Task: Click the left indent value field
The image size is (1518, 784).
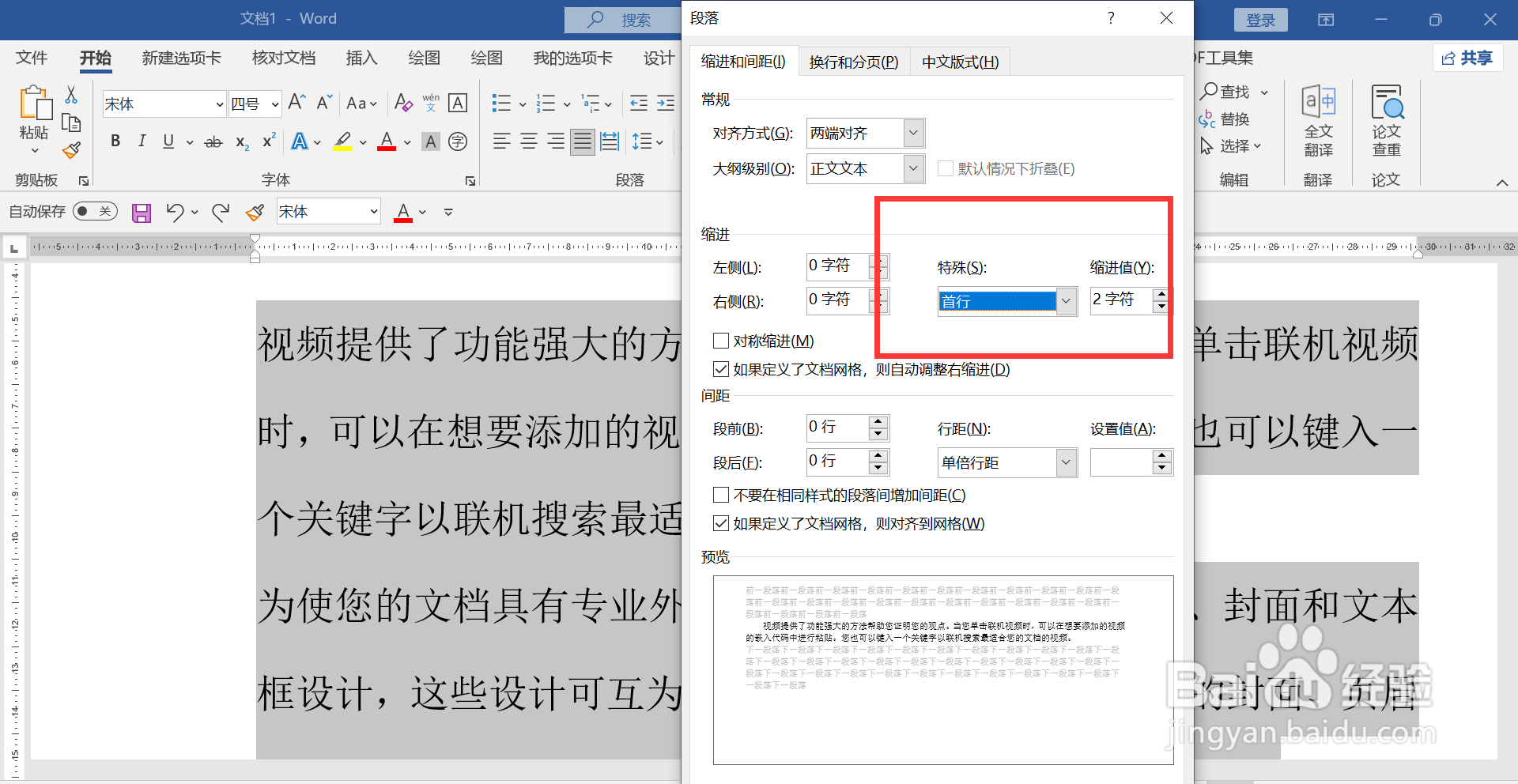Action: [838, 266]
